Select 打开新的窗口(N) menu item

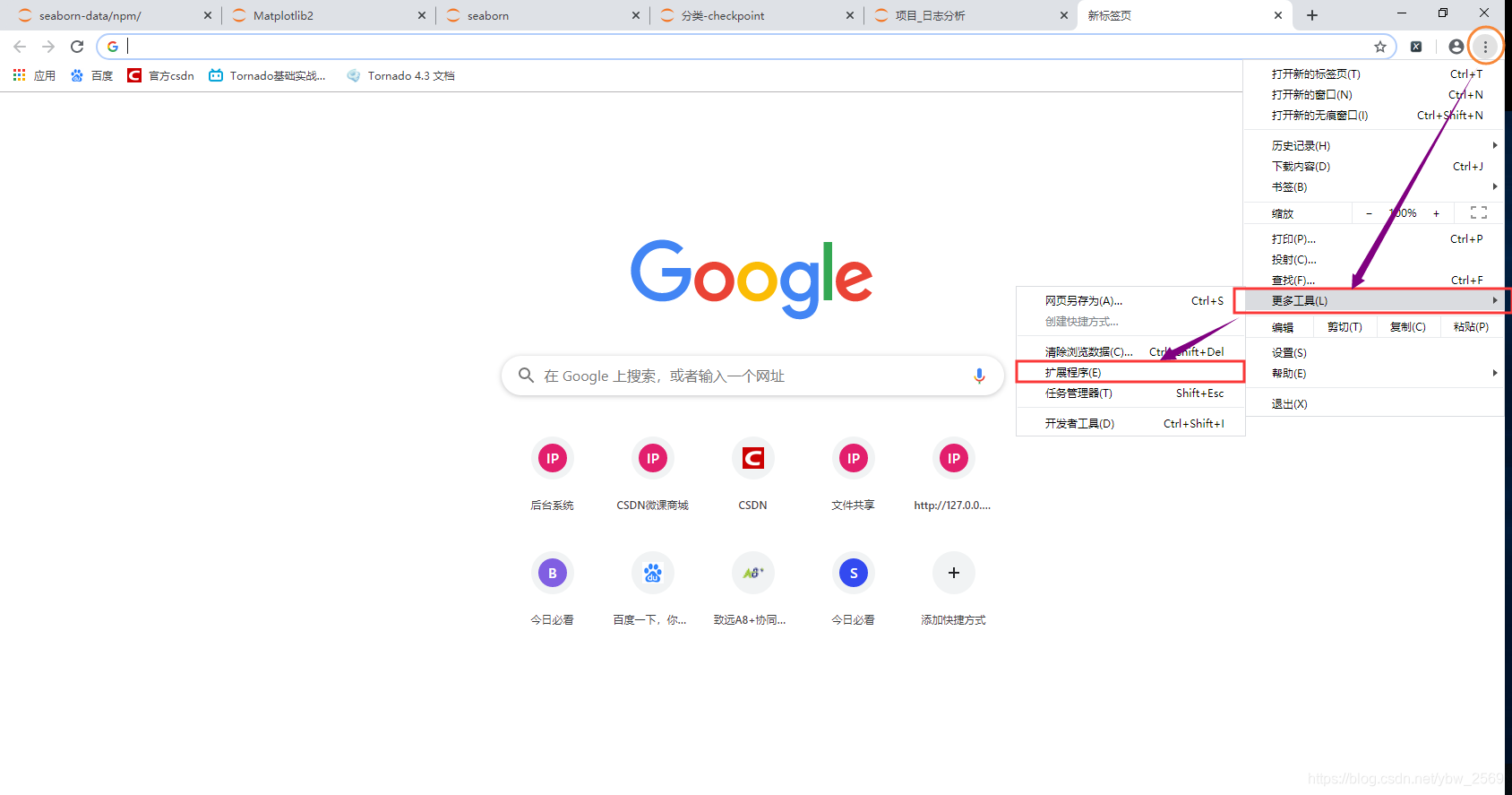(x=1374, y=94)
